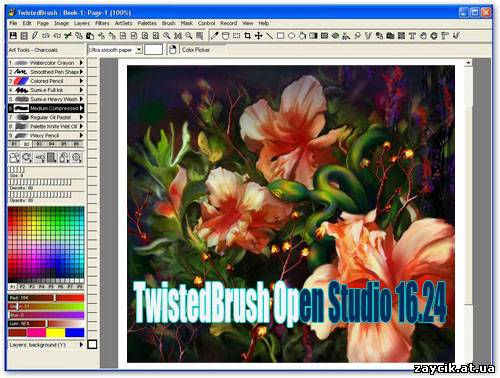Select the Medium Compressed brush
500x378 pixels.
[x=46, y=108]
